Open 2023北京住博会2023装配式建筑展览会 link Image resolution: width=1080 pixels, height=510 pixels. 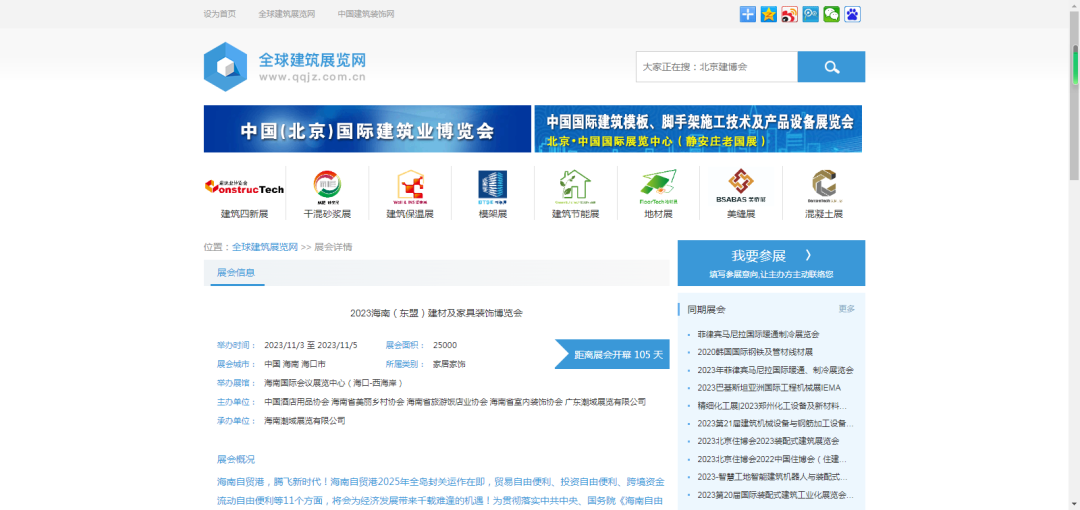click(x=768, y=441)
